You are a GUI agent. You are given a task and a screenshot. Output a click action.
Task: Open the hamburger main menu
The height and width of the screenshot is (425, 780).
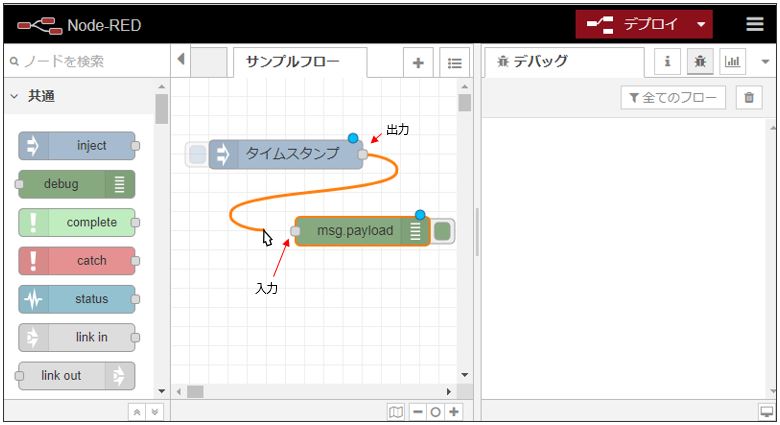coord(755,25)
